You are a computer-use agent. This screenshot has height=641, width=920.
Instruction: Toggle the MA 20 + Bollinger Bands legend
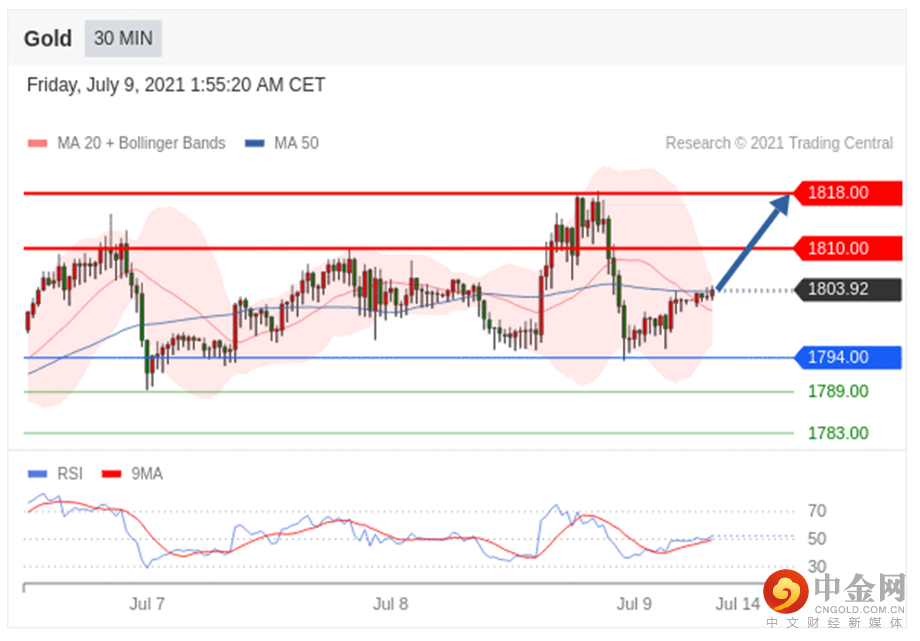(x=126, y=143)
